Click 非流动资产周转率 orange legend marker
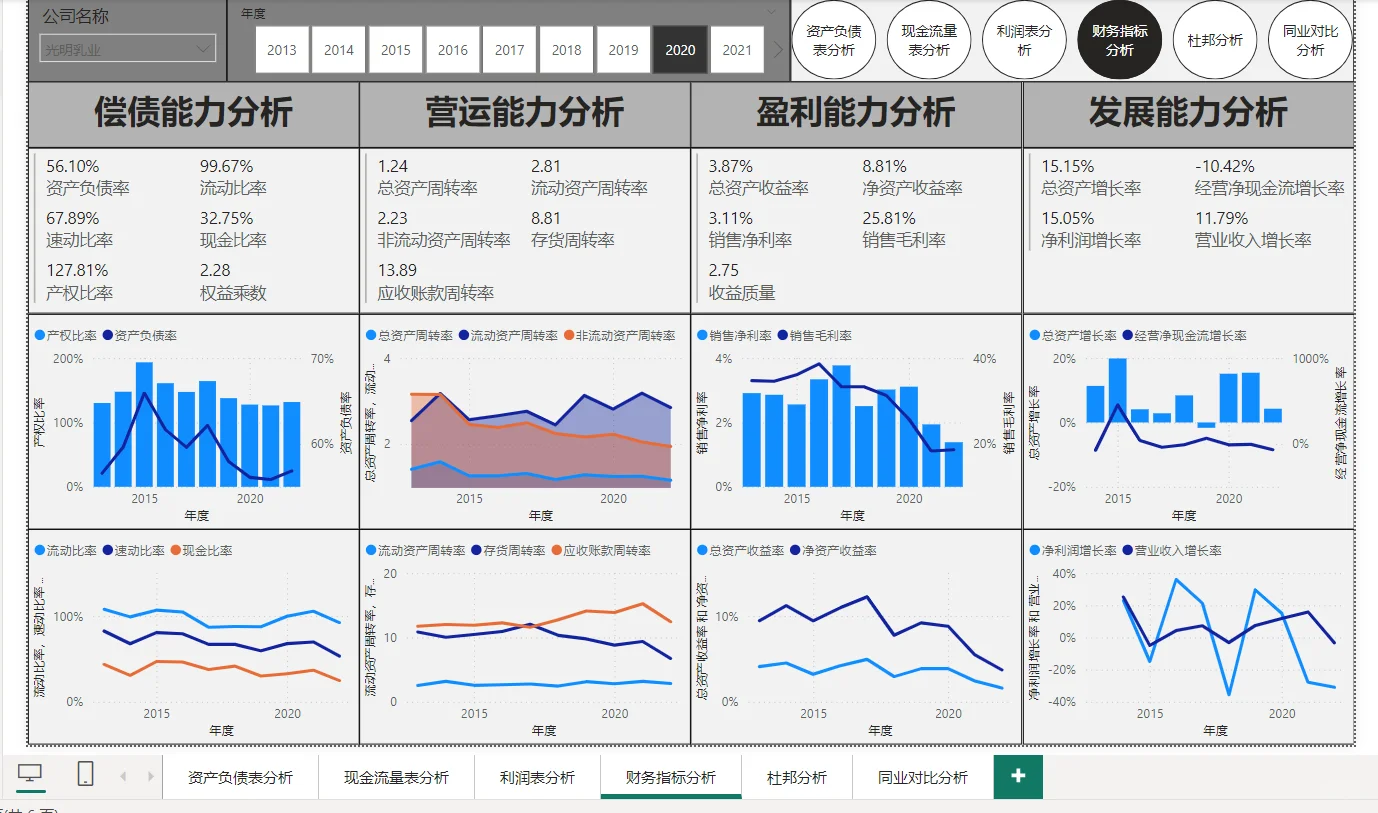The image size is (1378, 813). click(x=568, y=336)
